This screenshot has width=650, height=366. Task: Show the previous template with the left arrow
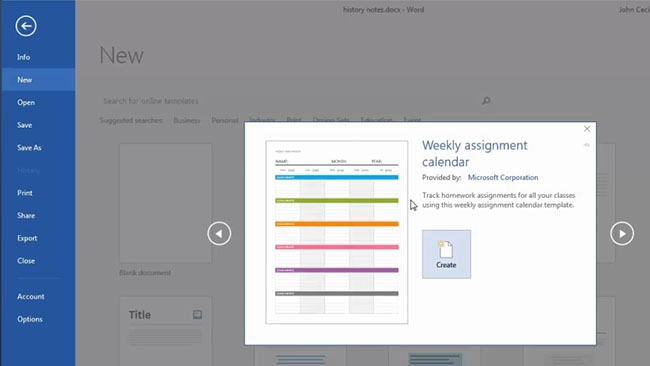tap(219, 233)
